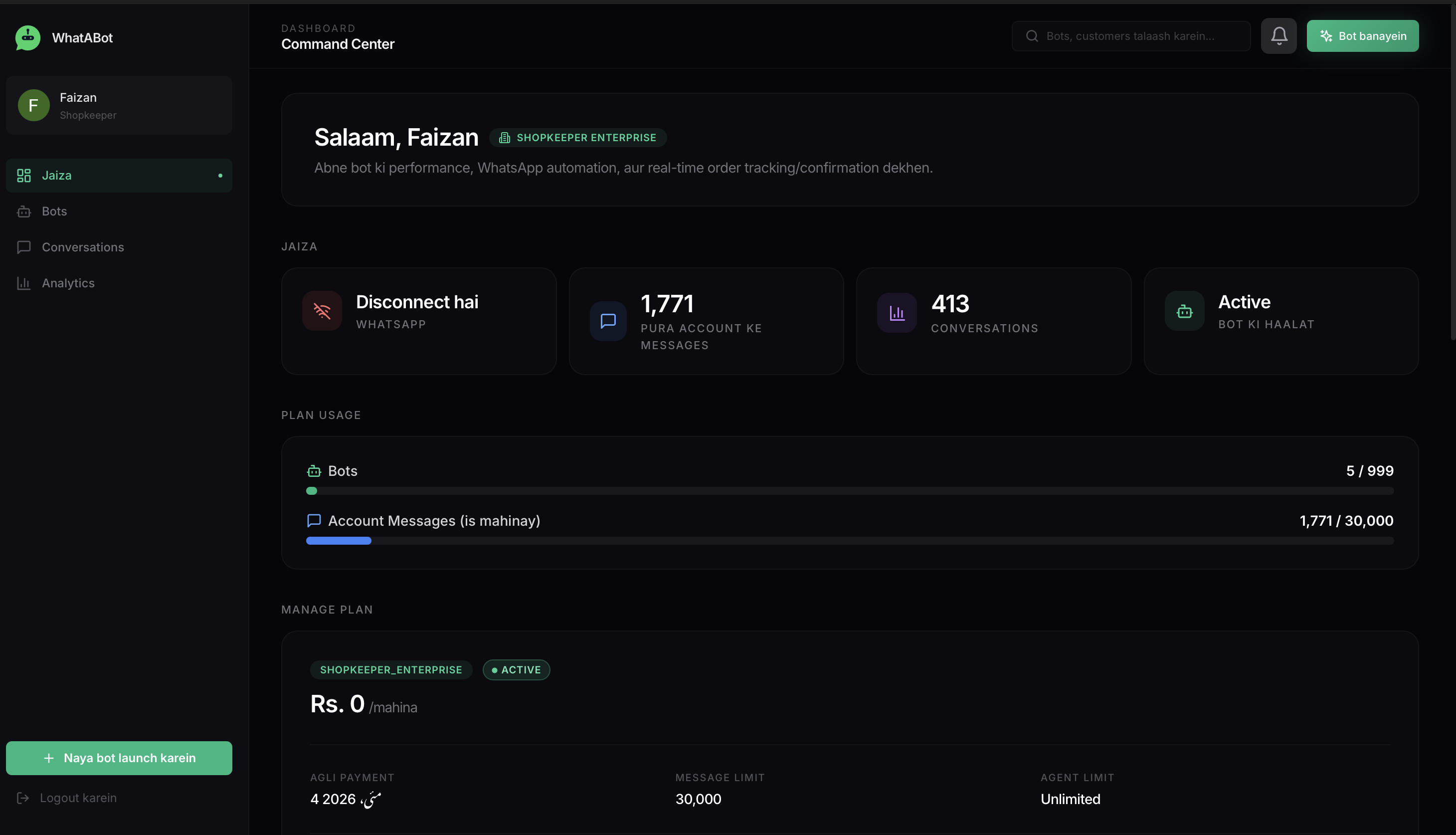
Task: Click the search magnifier icon
Action: (x=1032, y=36)
